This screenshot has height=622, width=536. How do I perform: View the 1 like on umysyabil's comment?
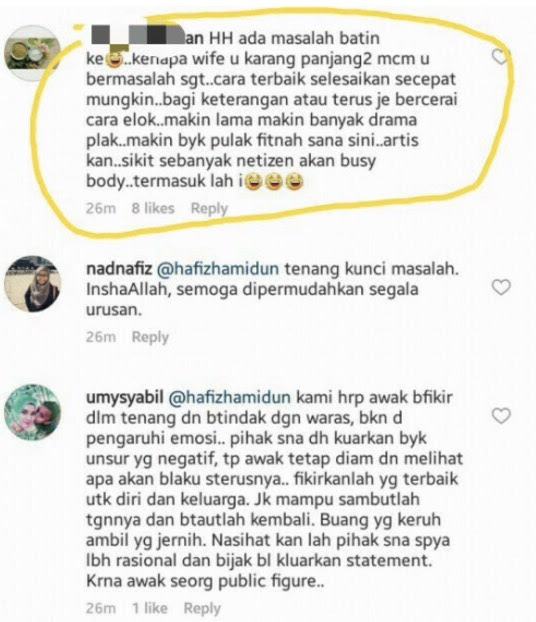149,608
